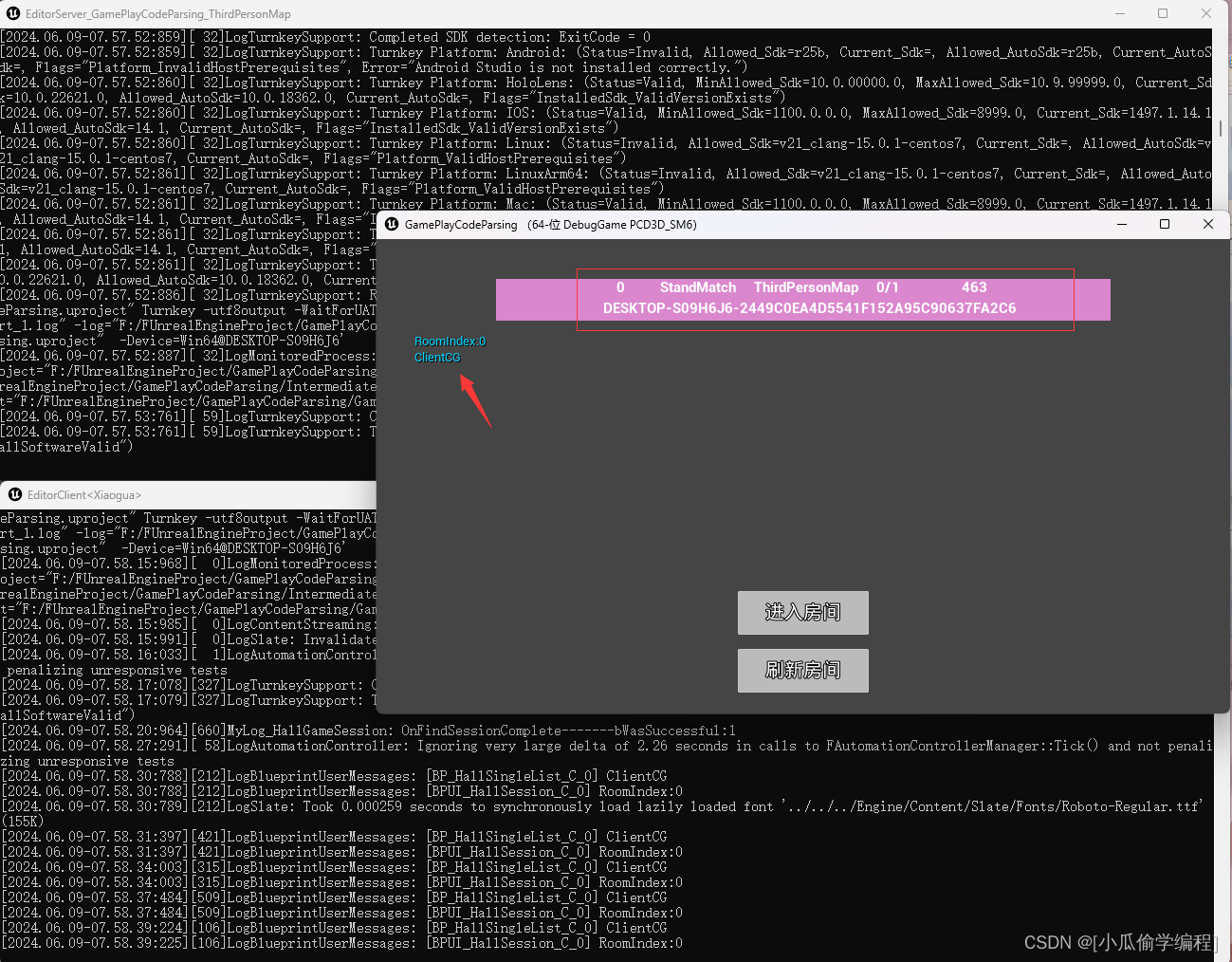Click EditorClient<Xiaogua> window title bar
1232x962 pixels.
tap(189, 494)
